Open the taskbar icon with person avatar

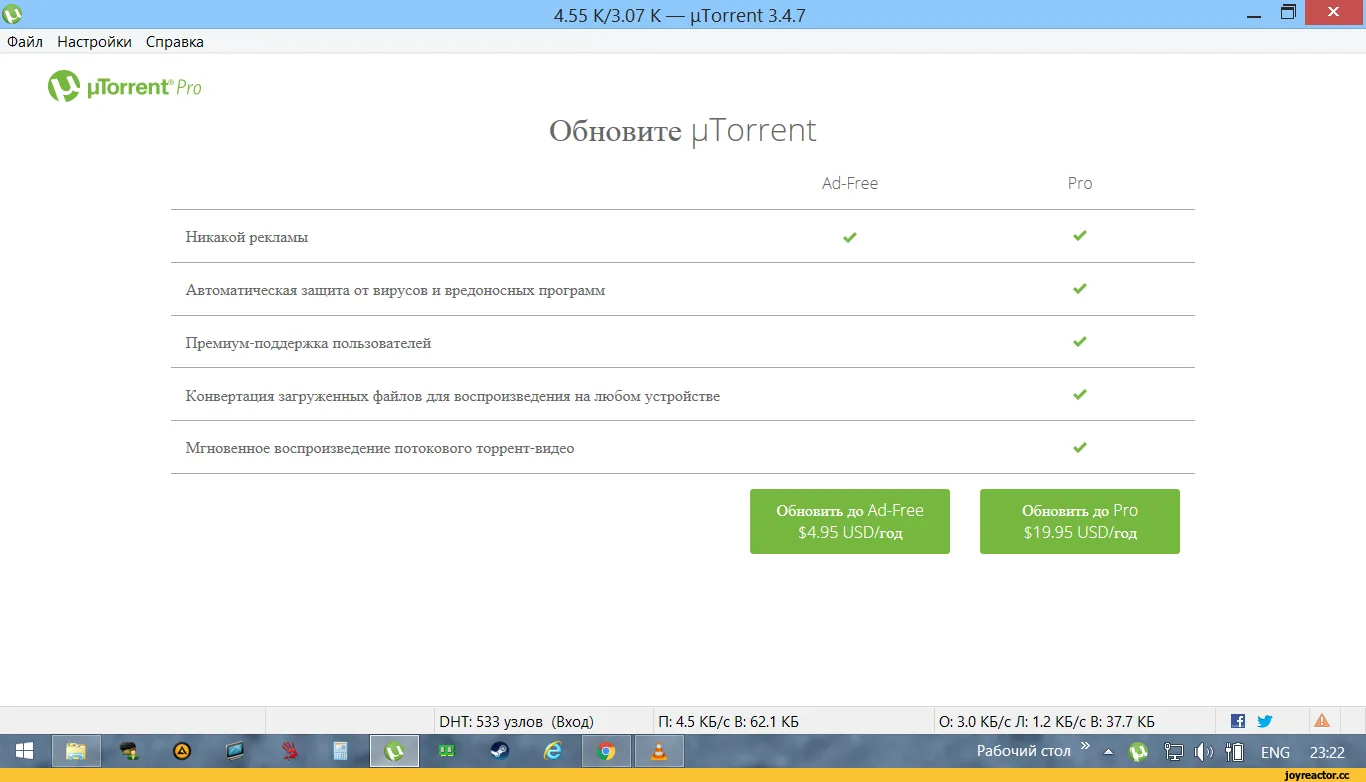tap(129, 751)
